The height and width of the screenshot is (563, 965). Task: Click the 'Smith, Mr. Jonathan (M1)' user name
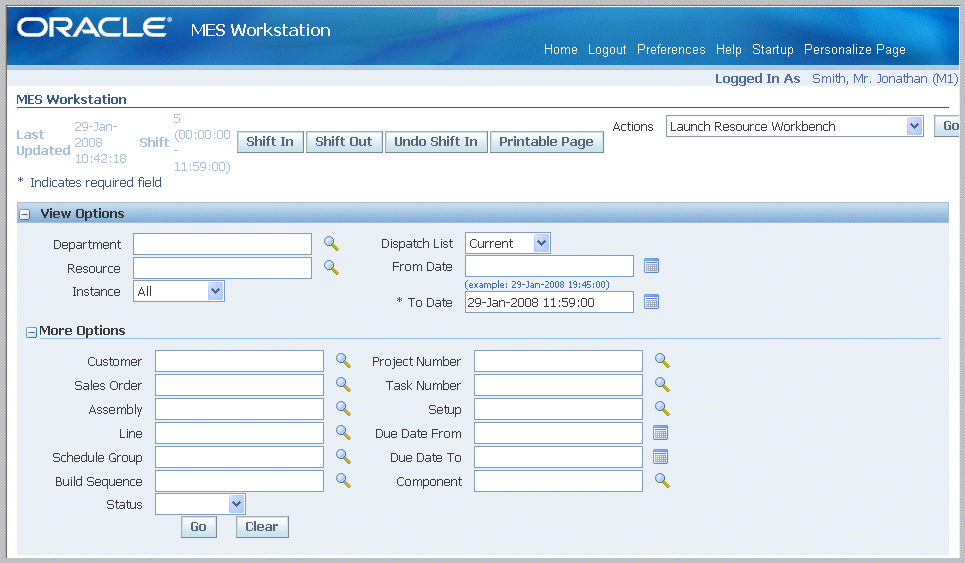[x=885, y=78]
